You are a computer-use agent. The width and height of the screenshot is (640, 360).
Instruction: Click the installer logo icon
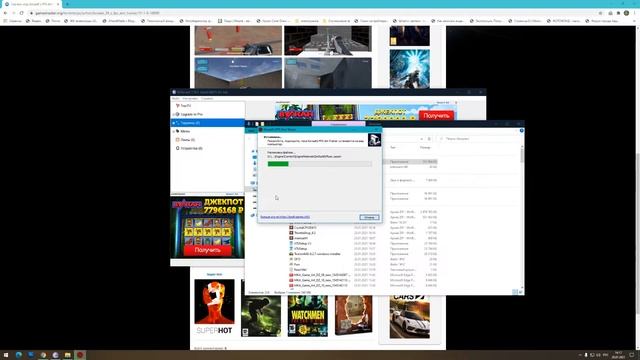(374, 140)
